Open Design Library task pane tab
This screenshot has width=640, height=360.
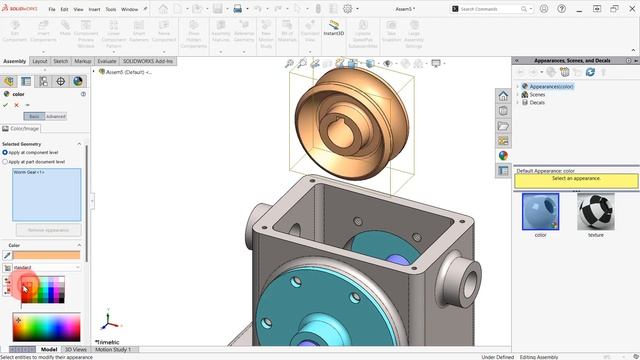point(503,111)
